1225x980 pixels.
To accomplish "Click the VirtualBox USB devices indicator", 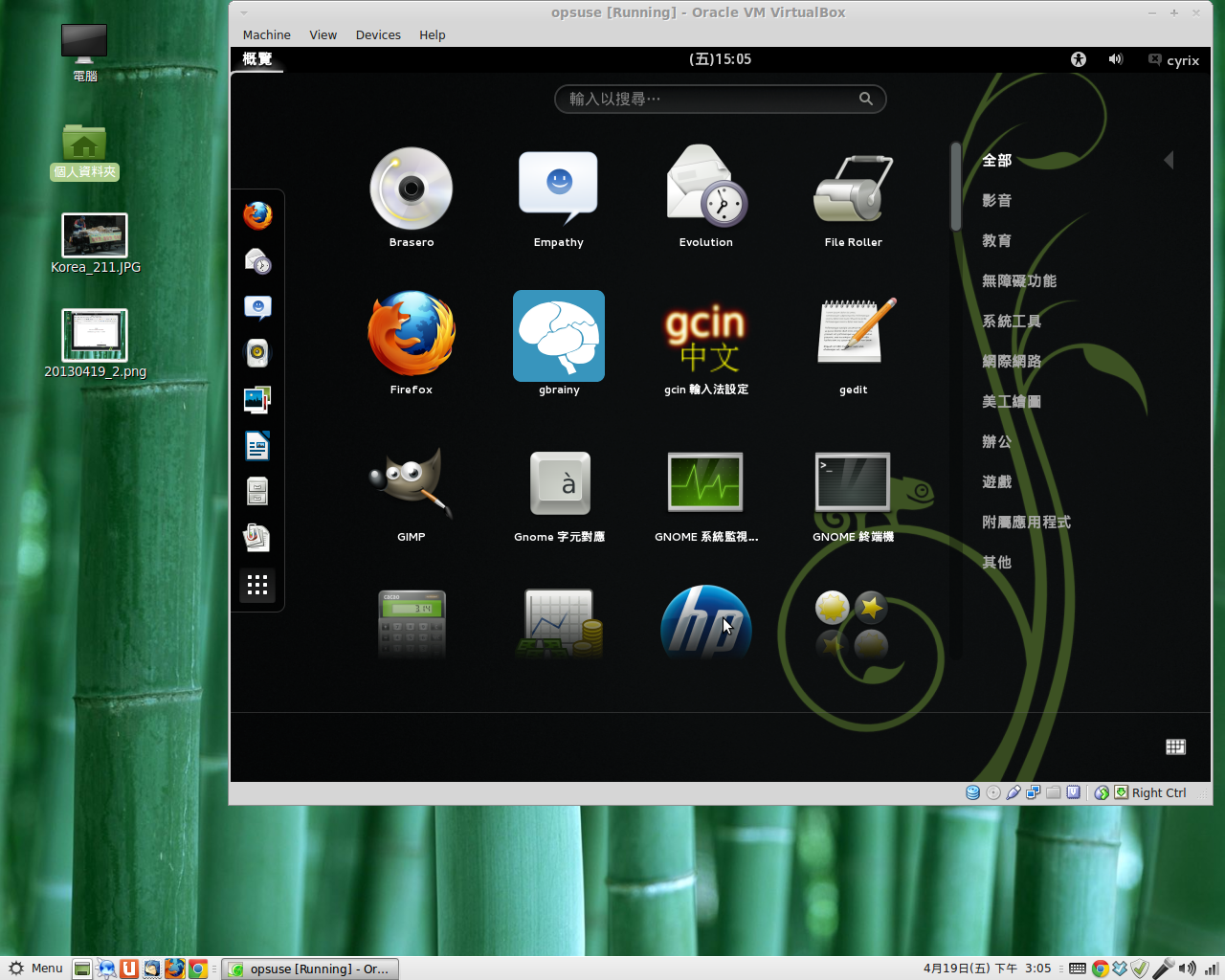I will [x=1013, y=792].
